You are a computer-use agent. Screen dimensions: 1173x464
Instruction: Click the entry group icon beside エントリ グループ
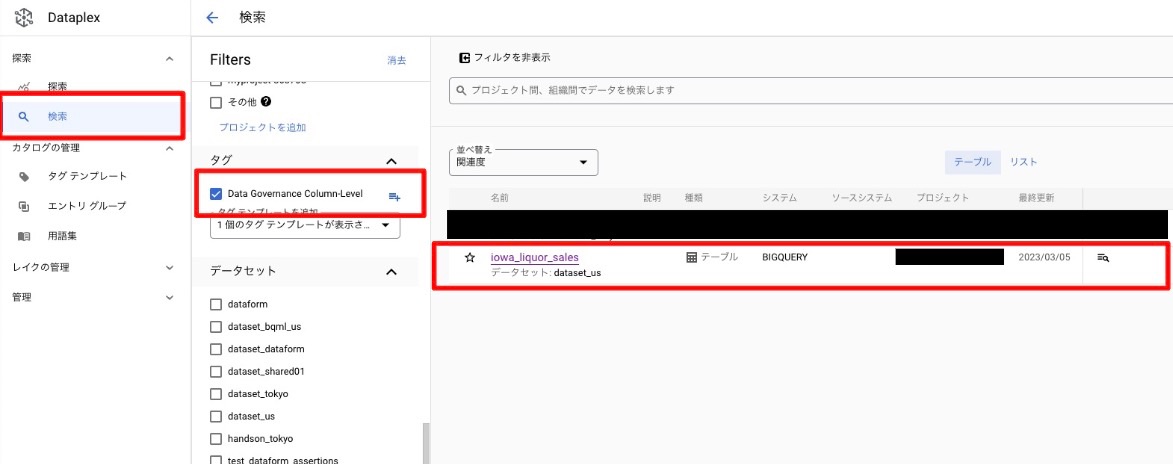coord(24,206)
